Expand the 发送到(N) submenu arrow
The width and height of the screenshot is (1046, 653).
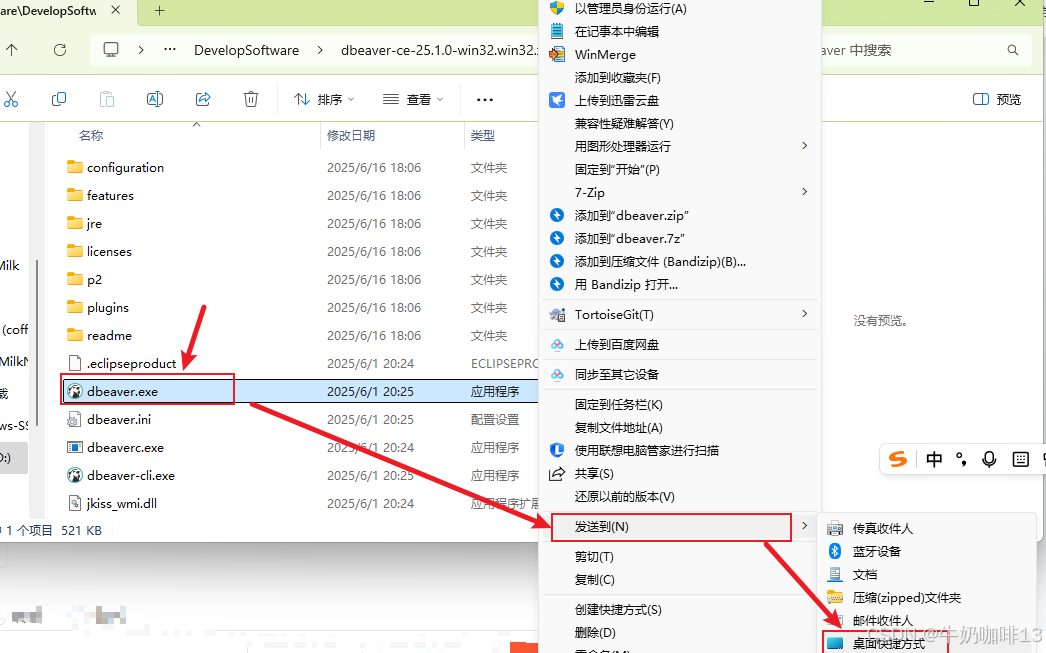pyautogui.click(x=805, y=526)
